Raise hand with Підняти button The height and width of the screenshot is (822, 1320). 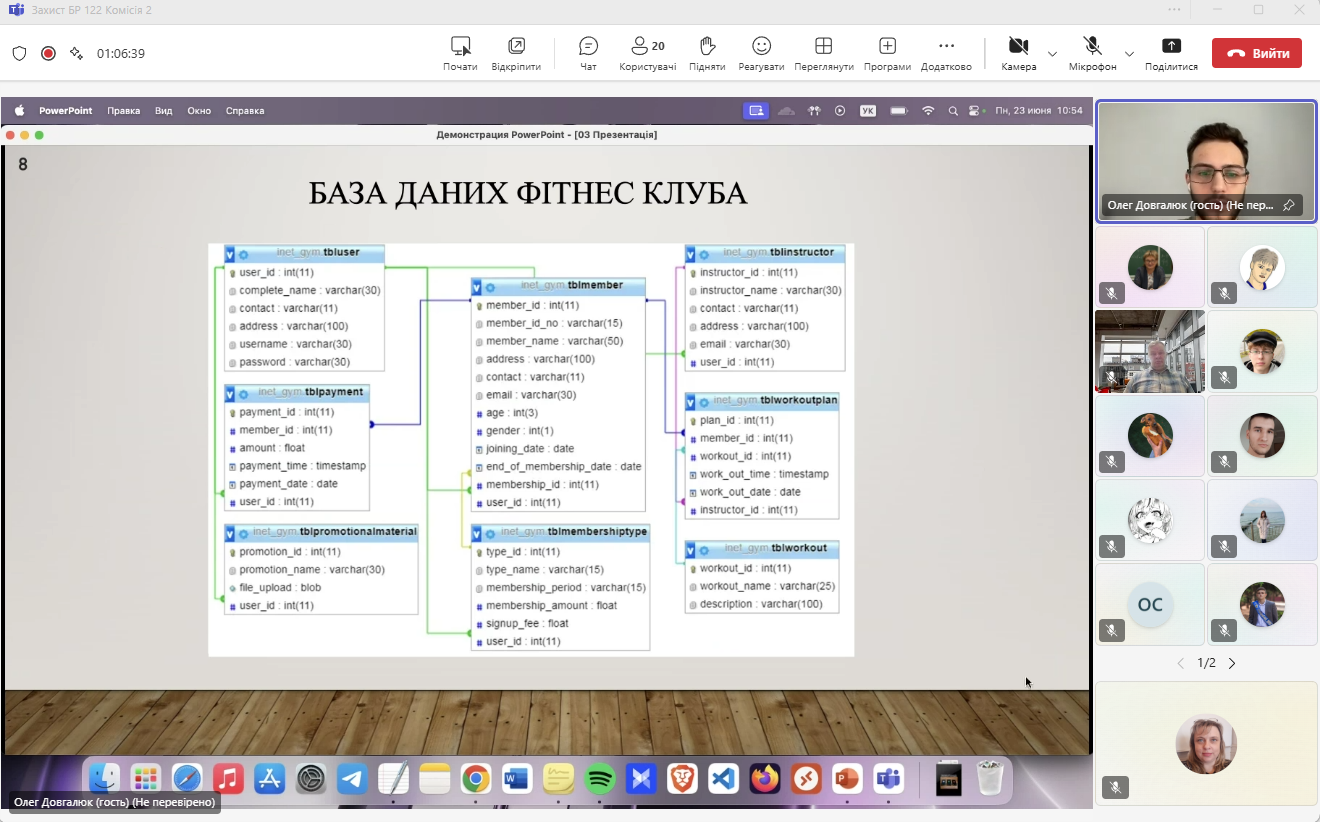click(707, 53)
